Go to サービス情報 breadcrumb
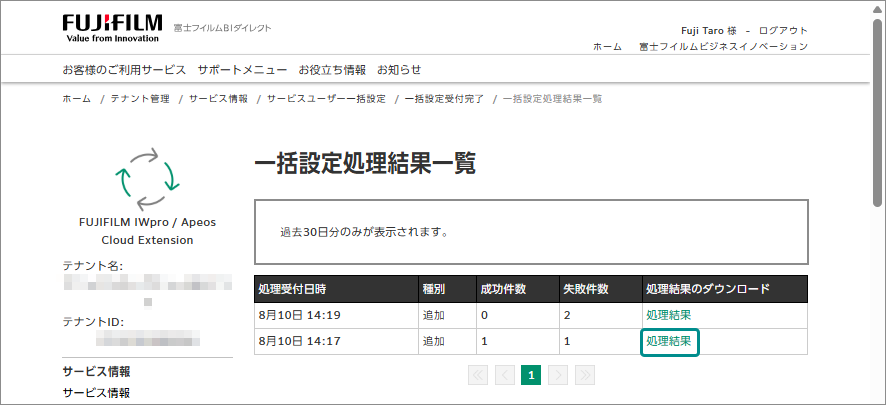Image resolution: width=886 pixels, height=405 pixels. [x=218, y=99]
